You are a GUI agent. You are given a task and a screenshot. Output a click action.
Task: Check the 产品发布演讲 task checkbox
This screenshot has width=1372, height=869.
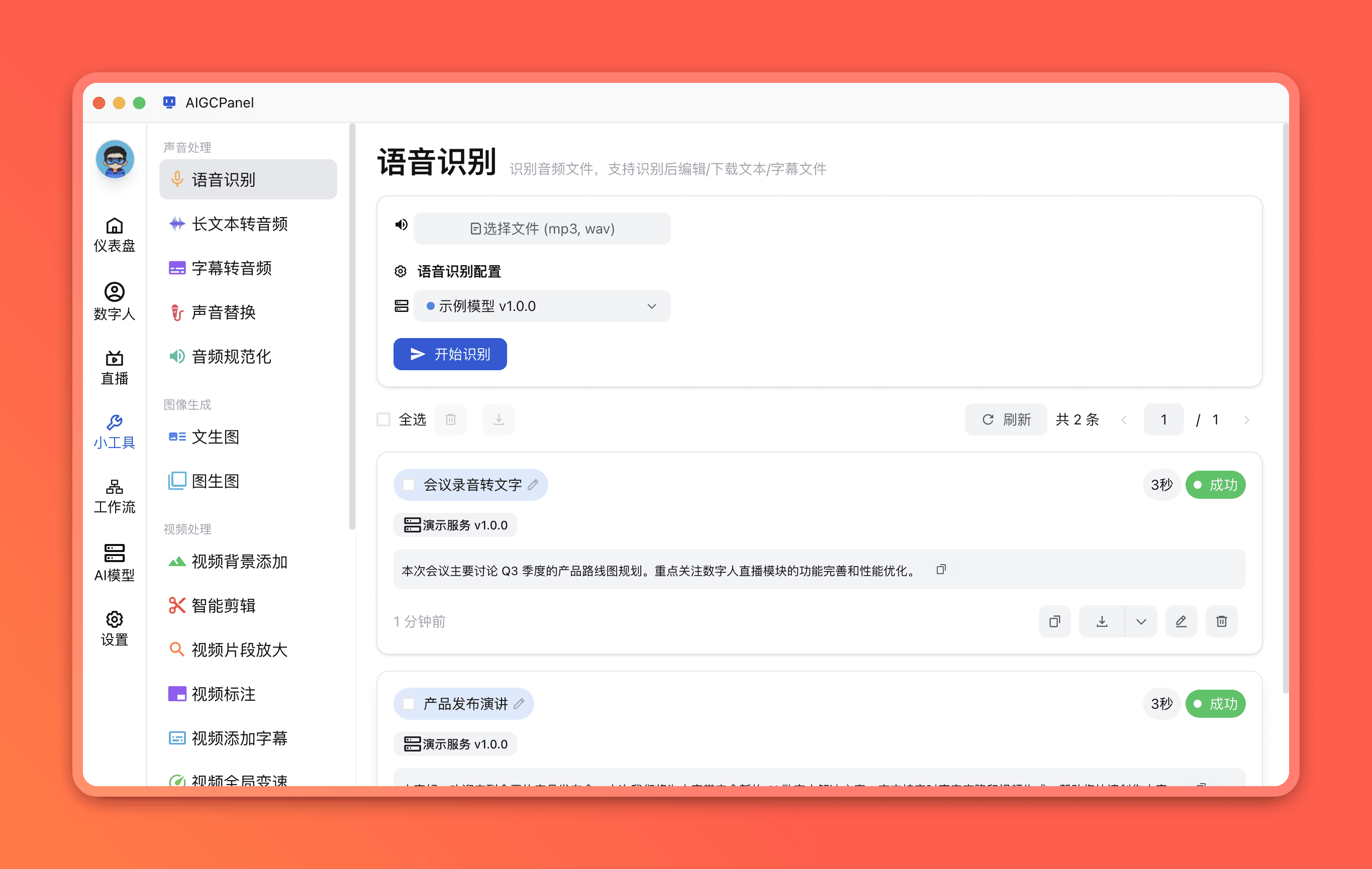click(409, 704)
